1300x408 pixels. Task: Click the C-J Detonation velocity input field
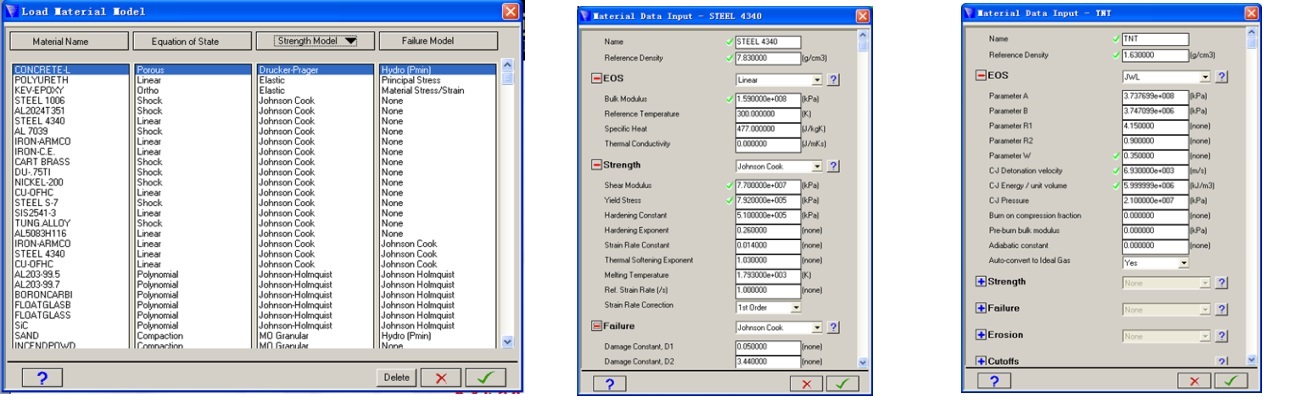tap(1155, 171)
